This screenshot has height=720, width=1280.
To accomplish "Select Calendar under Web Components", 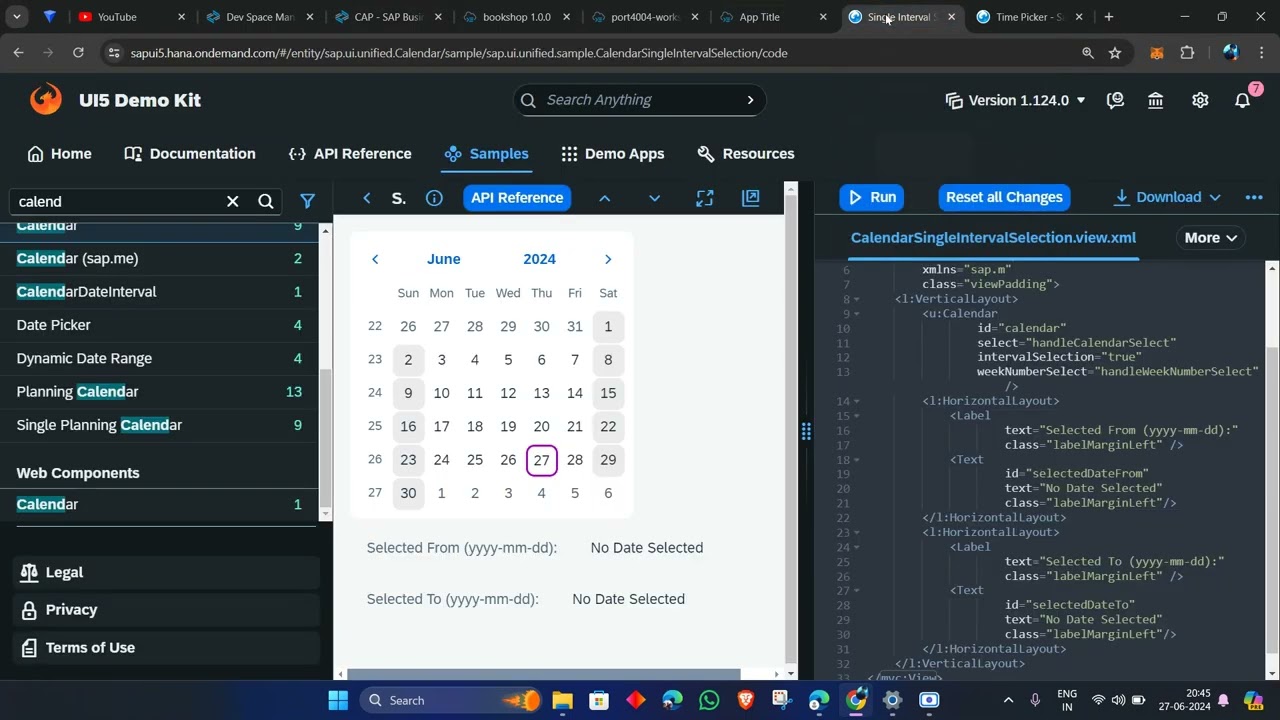I will tap(159, 504).
